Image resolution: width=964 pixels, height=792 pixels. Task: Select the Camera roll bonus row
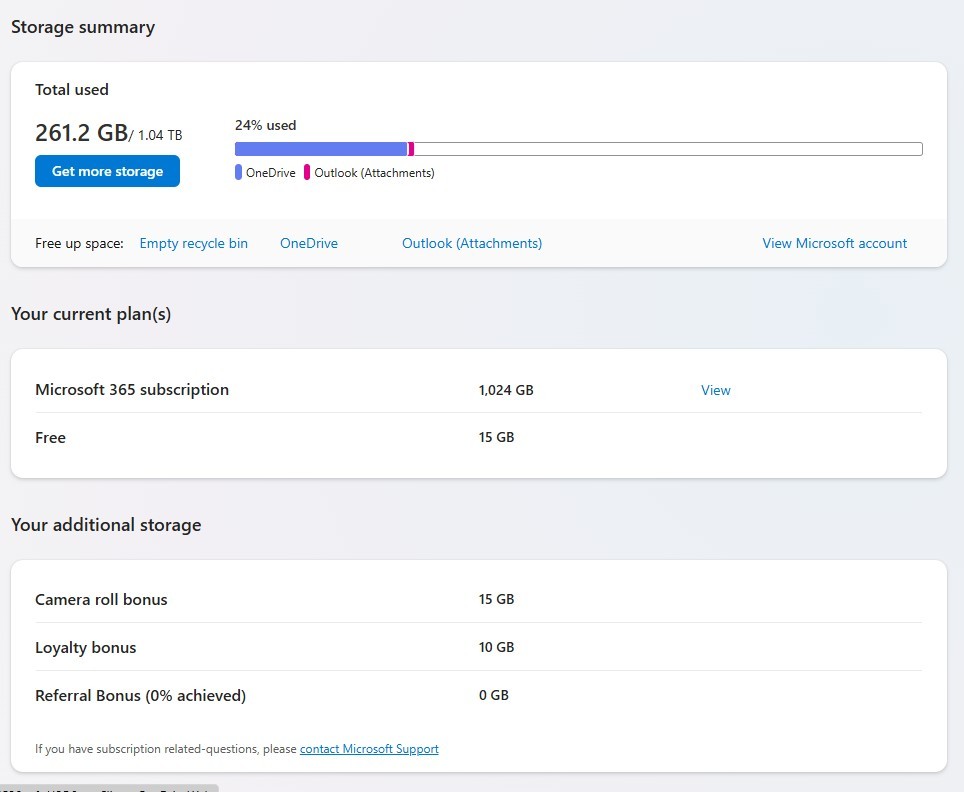(x=478, y=600)
